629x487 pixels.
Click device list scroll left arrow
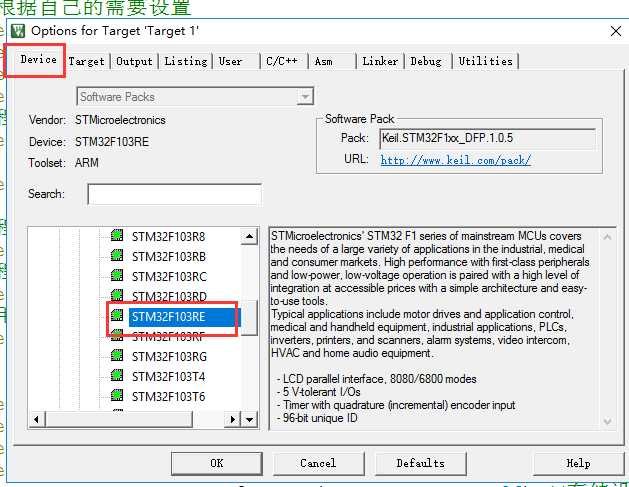pyautogui.click(x=37, y=420)
